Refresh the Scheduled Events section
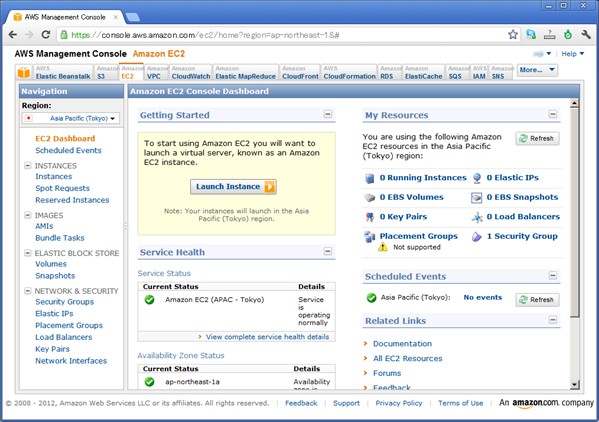This screenshot has width=599, height=422. pos(537,300)
